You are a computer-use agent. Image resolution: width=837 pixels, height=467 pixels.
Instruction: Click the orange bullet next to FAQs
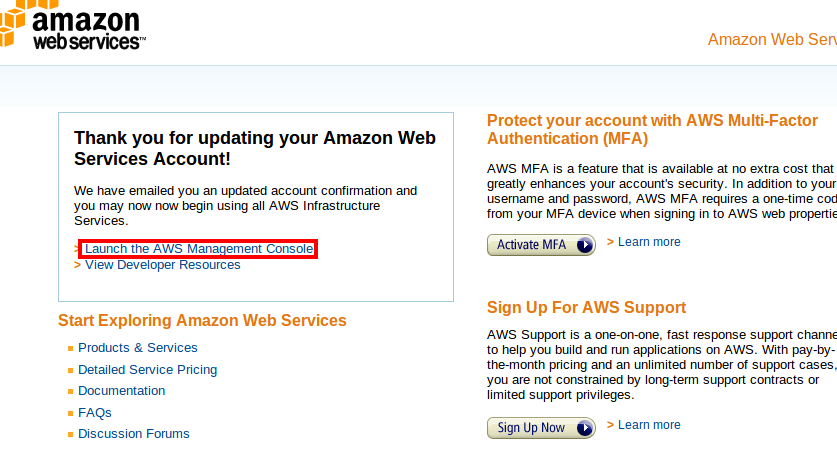tap(70, 413)
